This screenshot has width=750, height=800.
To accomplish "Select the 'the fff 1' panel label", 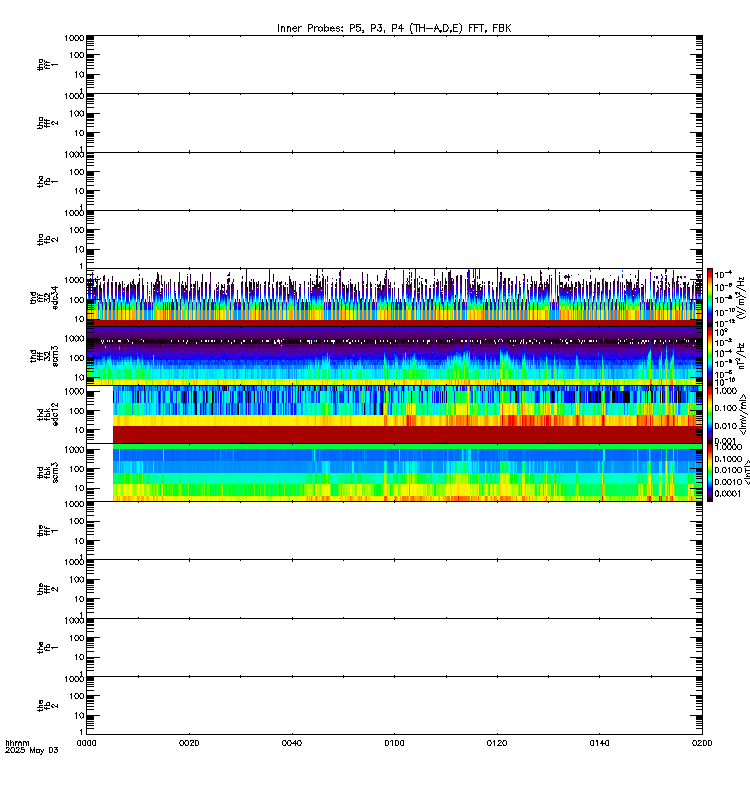I will [47, 531].
